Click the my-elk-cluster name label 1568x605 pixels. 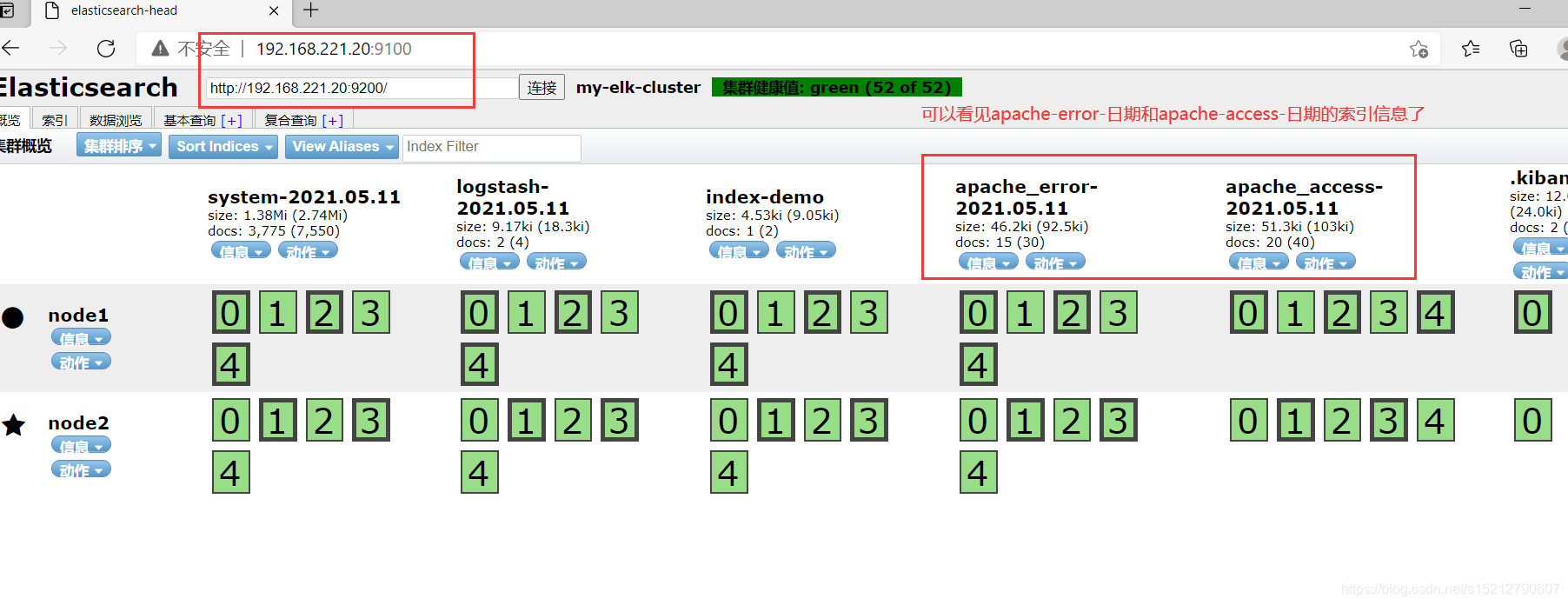(x=638, y=88)
